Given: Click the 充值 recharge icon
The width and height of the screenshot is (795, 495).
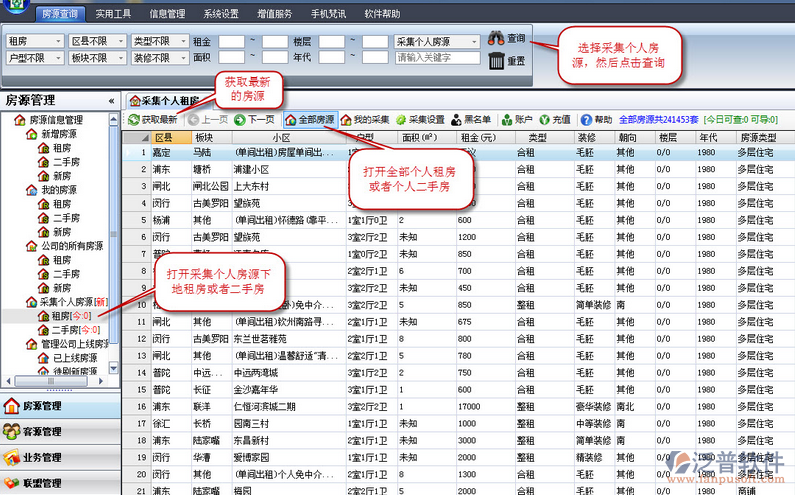Looking at the screenshot, I should point(554,120).
